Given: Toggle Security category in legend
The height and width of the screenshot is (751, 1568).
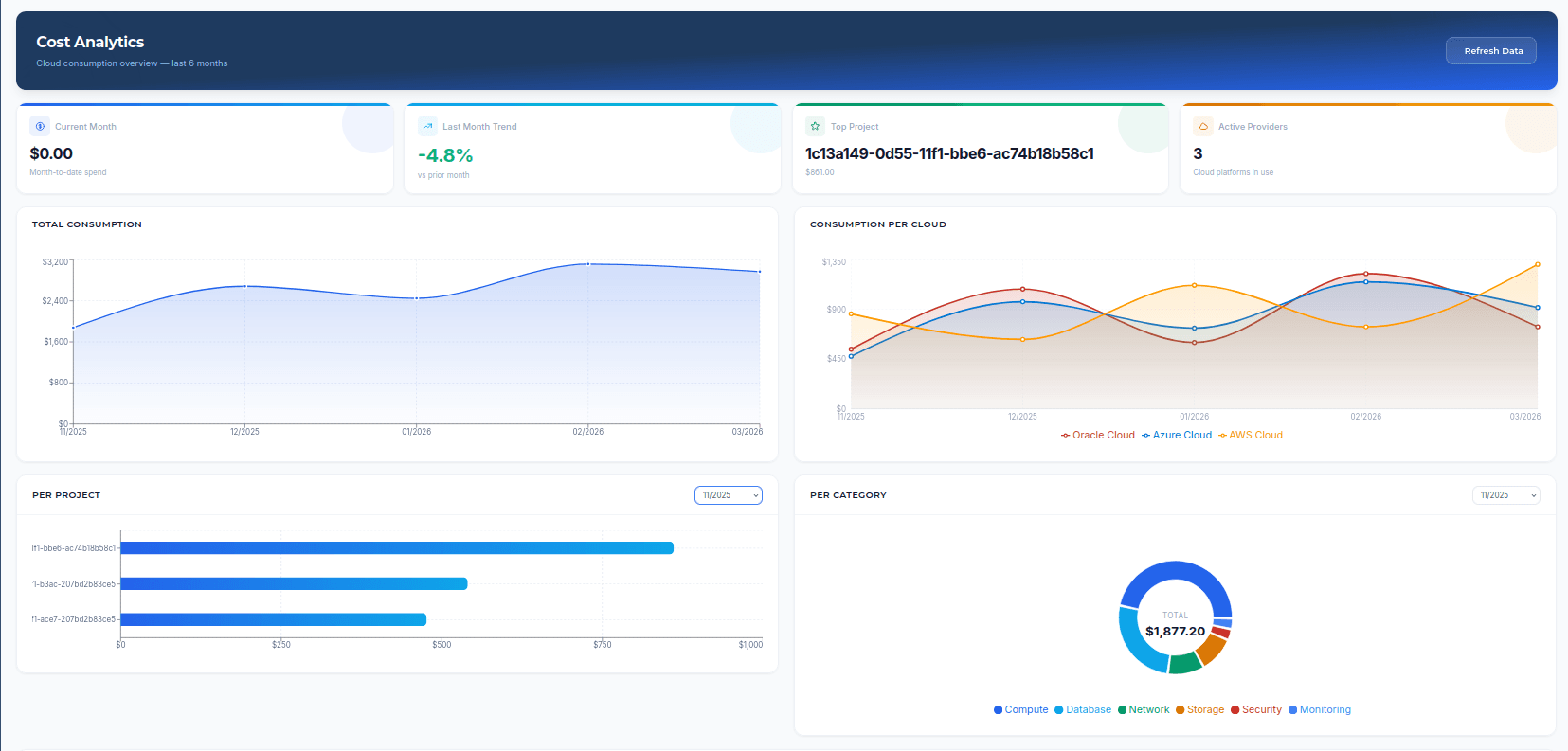Looking at the screenshot, I should tap(1255, 709).
